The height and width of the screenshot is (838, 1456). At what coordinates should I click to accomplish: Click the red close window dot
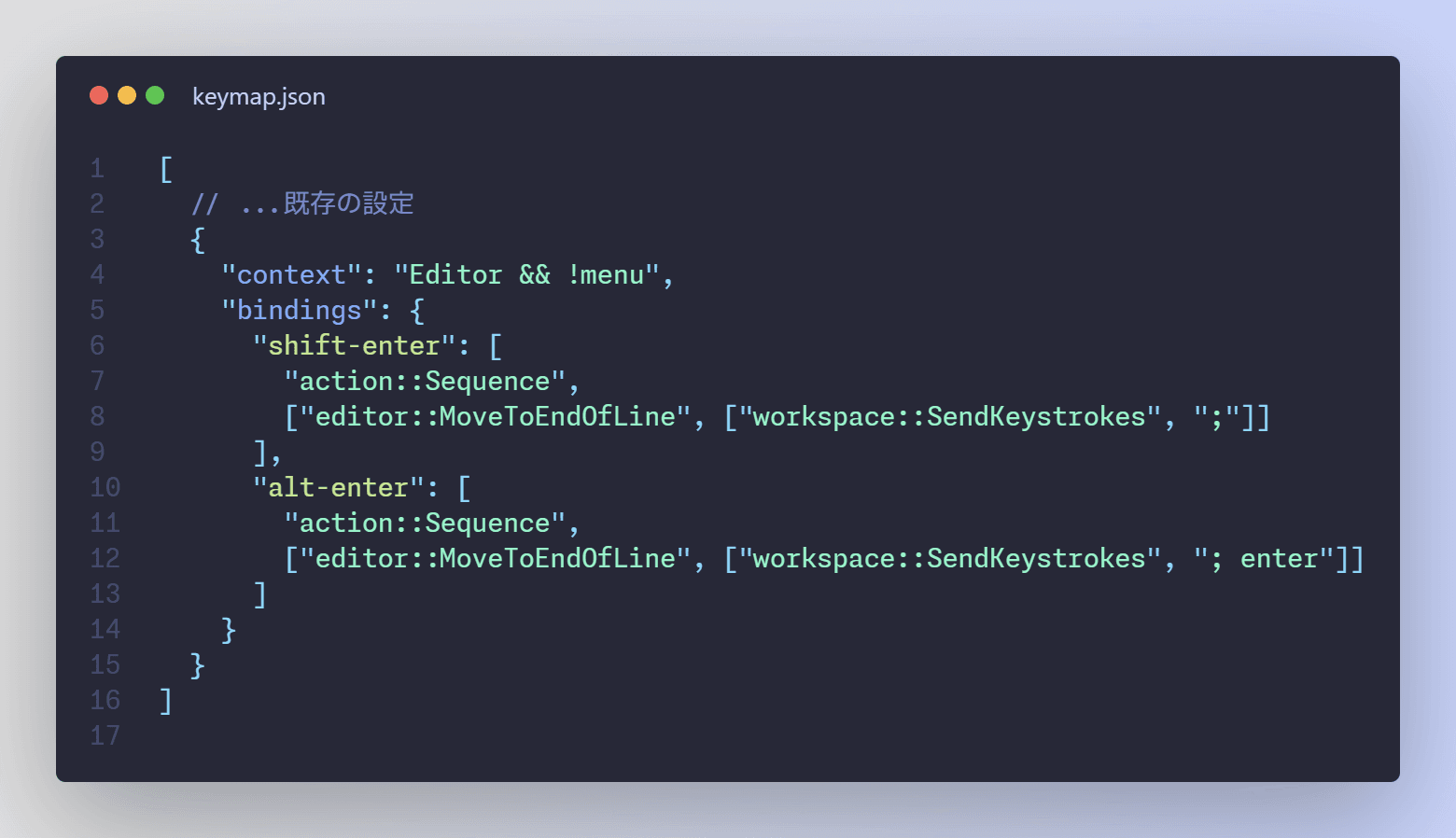99,95
